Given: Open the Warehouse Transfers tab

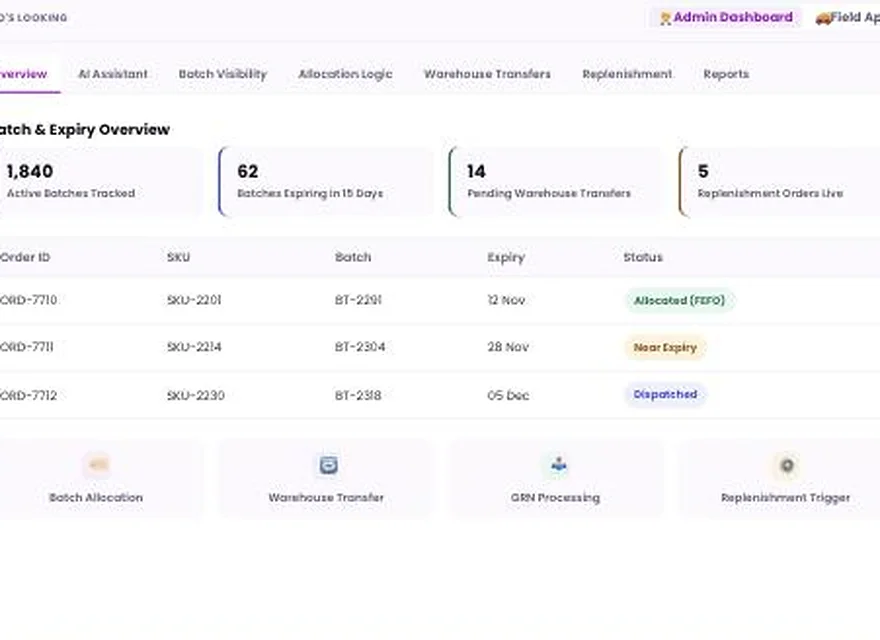Looking at the screenshot, I should tap(487, 74).
